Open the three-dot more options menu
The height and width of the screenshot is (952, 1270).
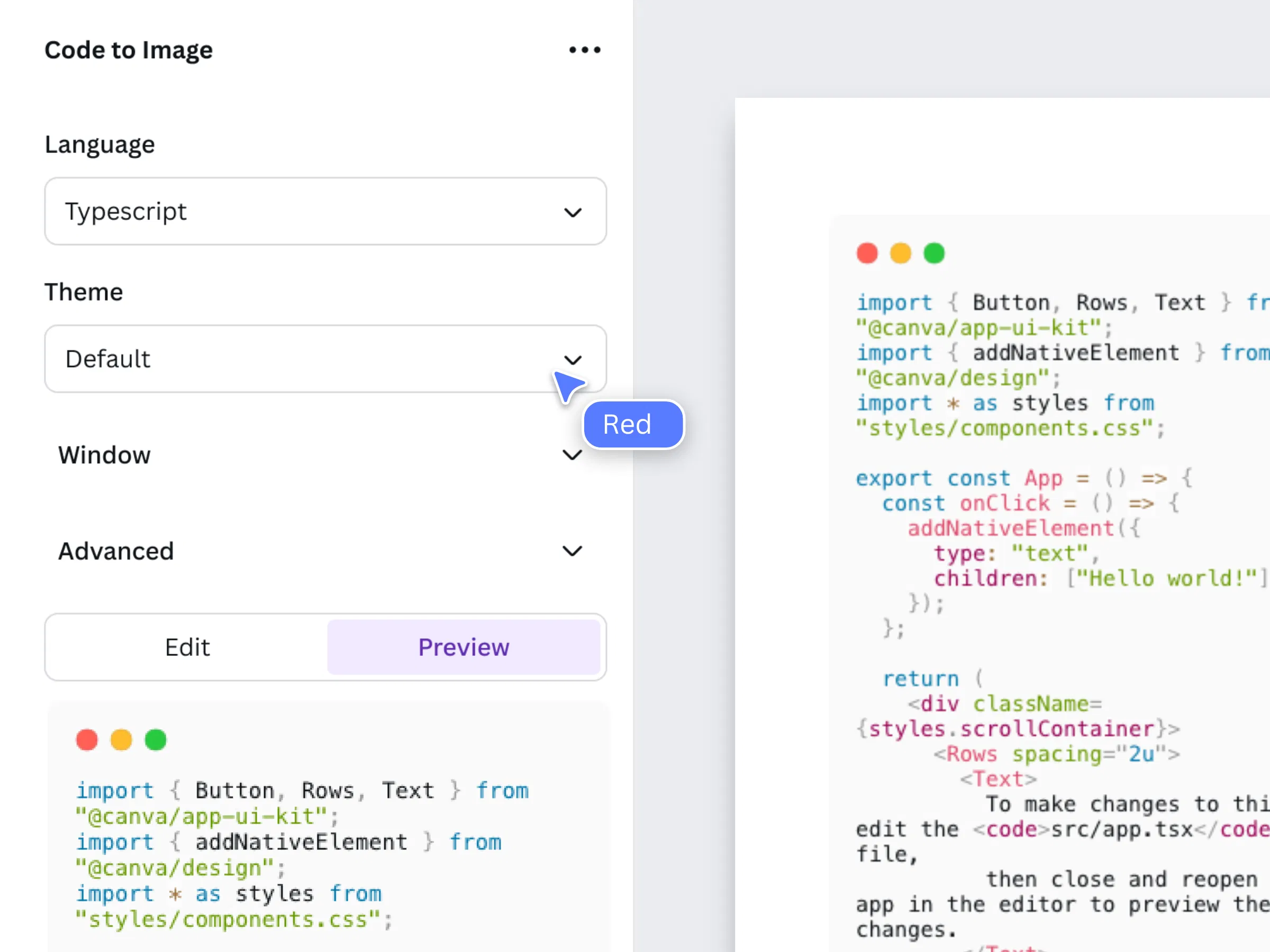[585, 50]
